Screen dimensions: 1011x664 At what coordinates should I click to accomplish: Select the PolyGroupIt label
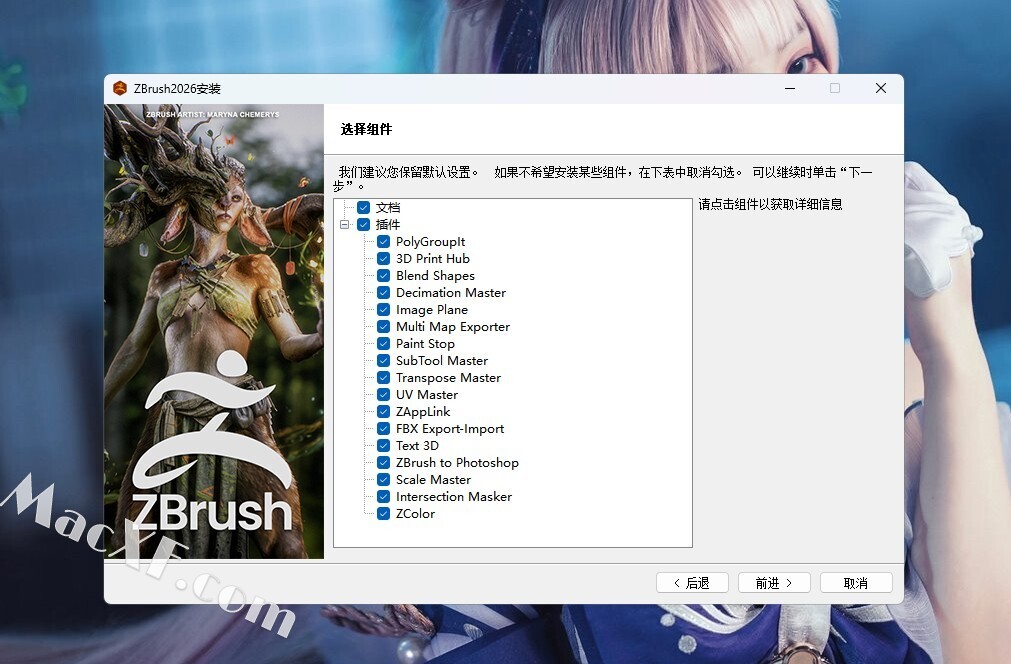[x=431, y=242]
